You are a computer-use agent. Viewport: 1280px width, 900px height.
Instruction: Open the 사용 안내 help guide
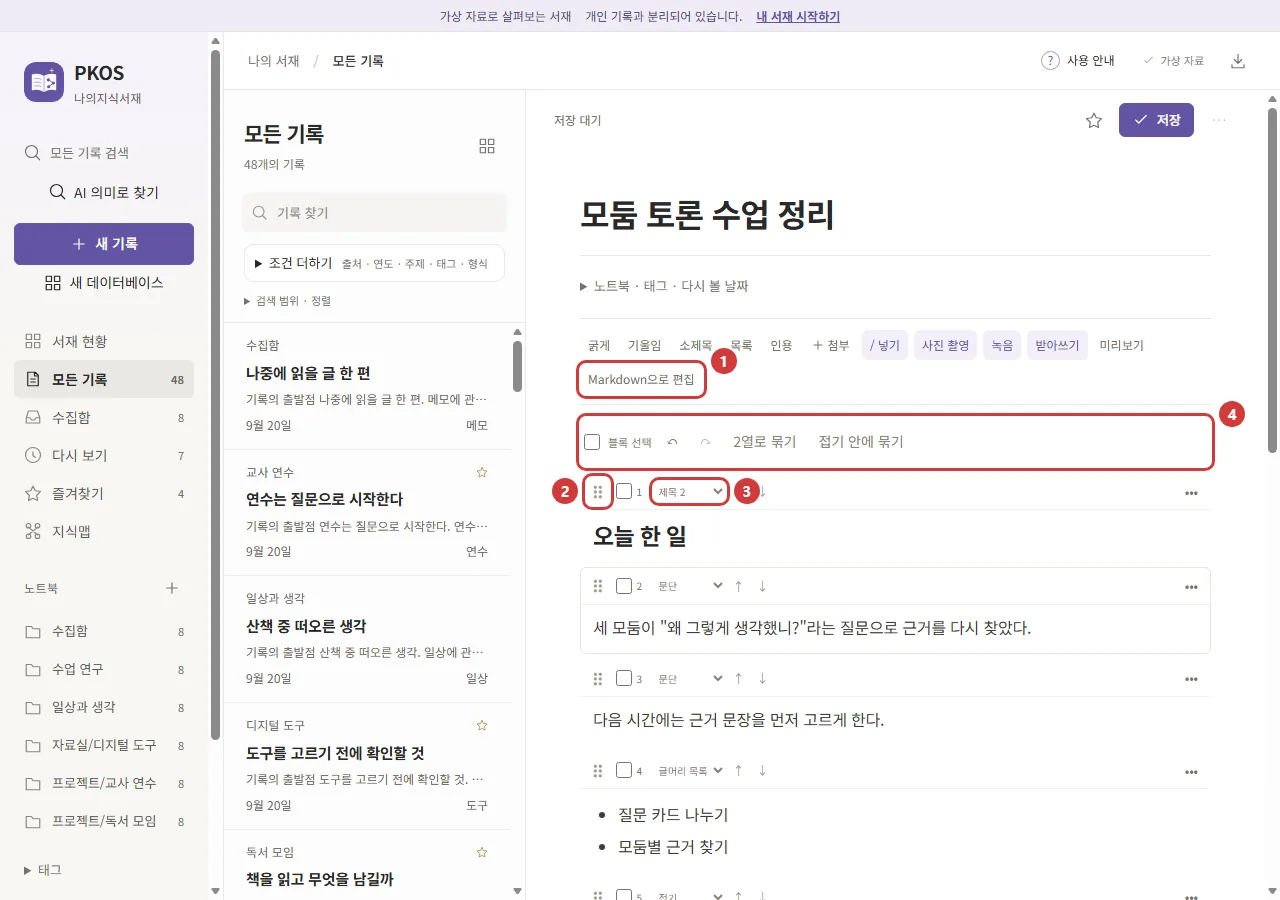coord(1078,60)
